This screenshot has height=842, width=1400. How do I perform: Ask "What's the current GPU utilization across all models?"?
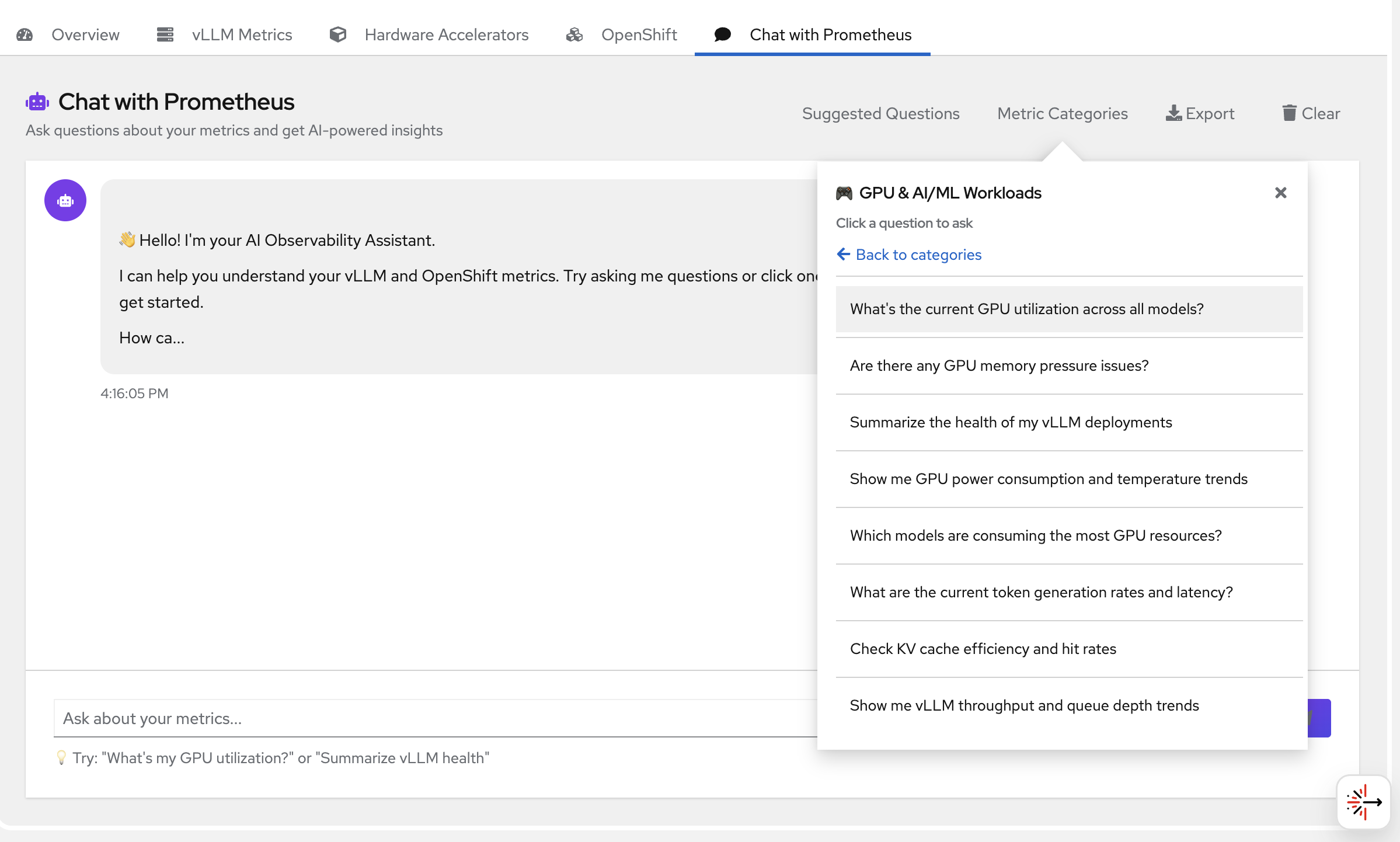tap(1026, 309)
